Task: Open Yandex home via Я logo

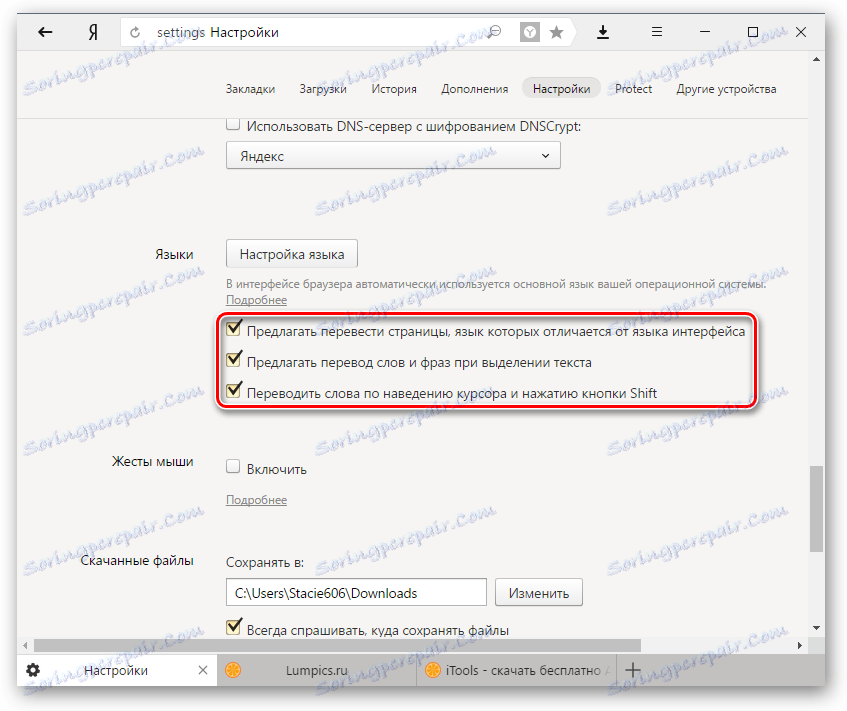Action: click(x=93, y=32)
